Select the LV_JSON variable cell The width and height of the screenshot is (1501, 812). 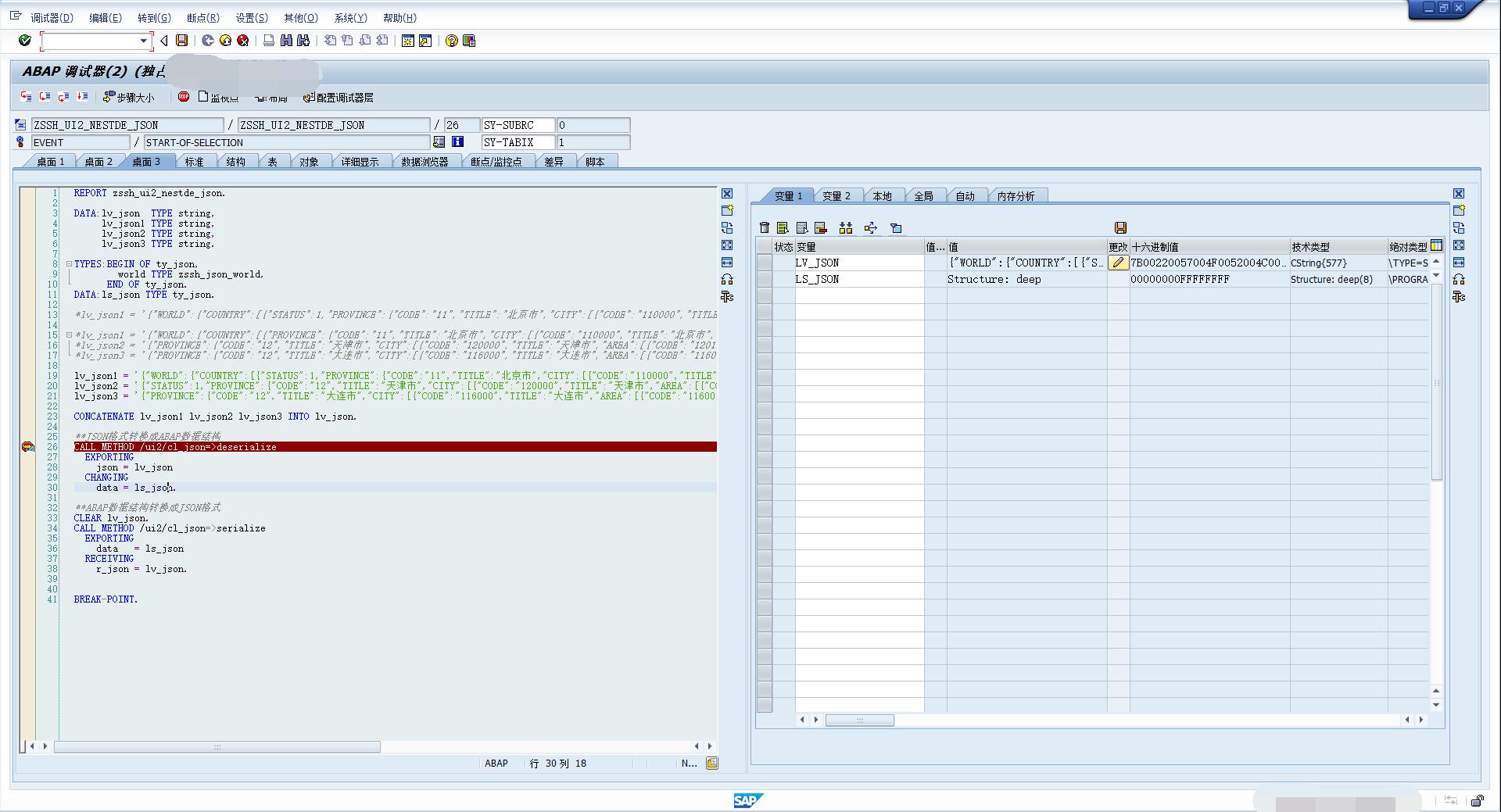click(x=859, y=263)
